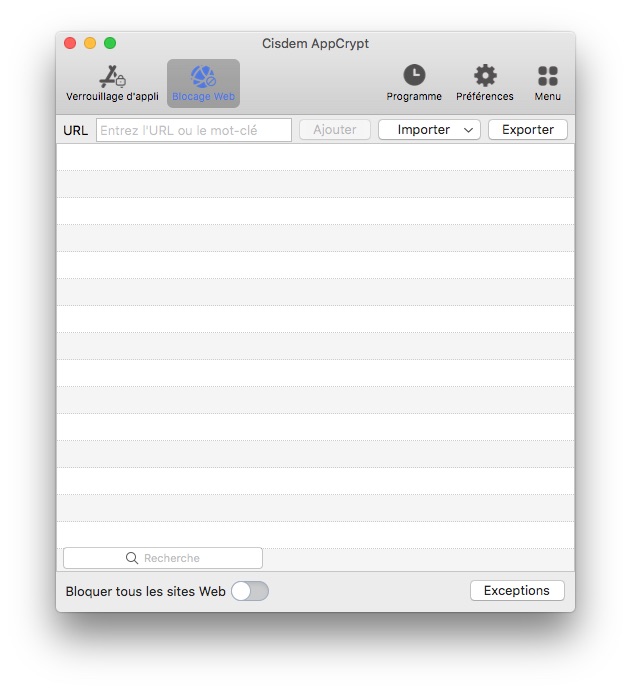Click the Cisdem AppCrypt title bar text
Image resolution: width=631 pixels, height=692 pixels.
315,43
